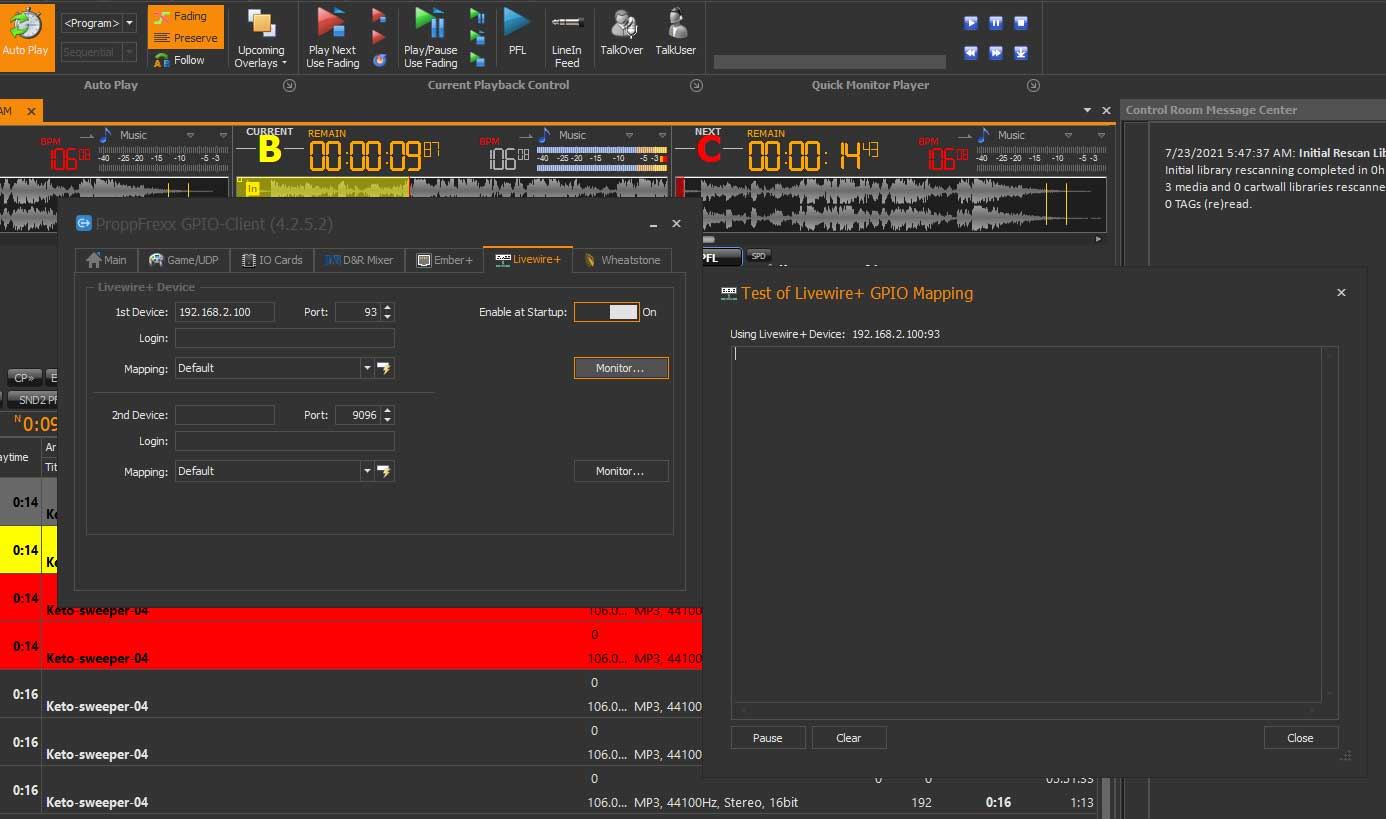
Task: Expand Quick Monitor Player group launcher
Action: pos(1033,86)
